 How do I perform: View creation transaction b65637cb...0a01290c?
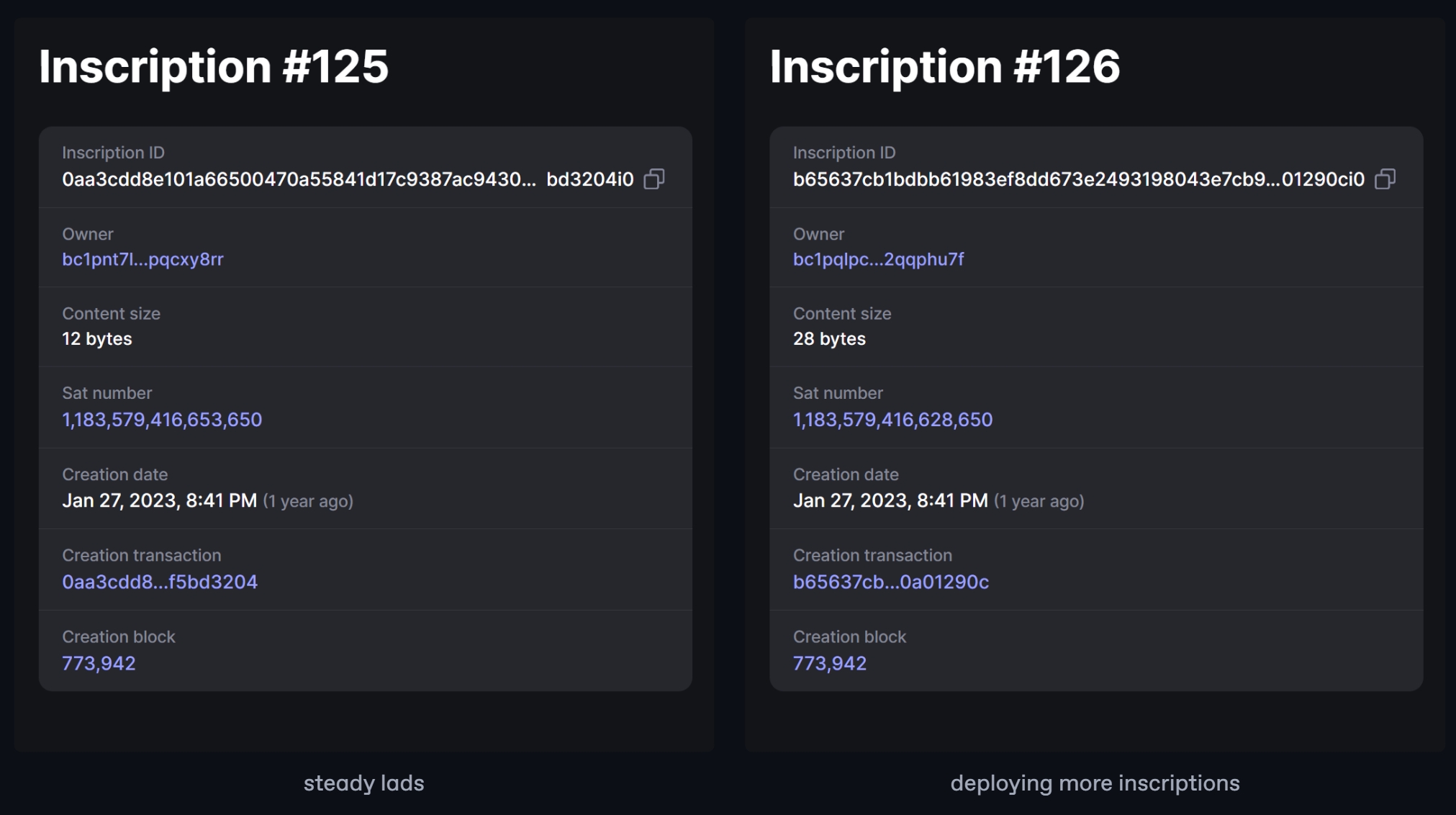coord(891,582)
